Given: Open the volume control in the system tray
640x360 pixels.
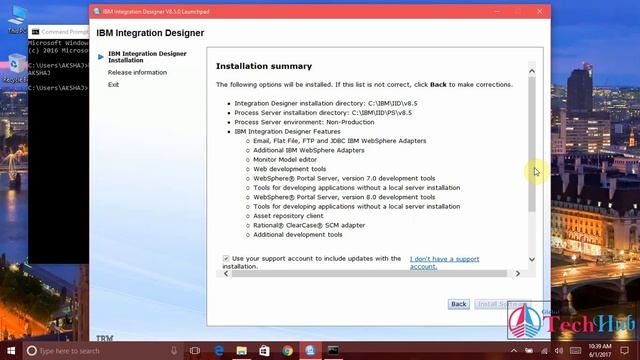Looking at the screenshot, I should click(x=559, y=351).
